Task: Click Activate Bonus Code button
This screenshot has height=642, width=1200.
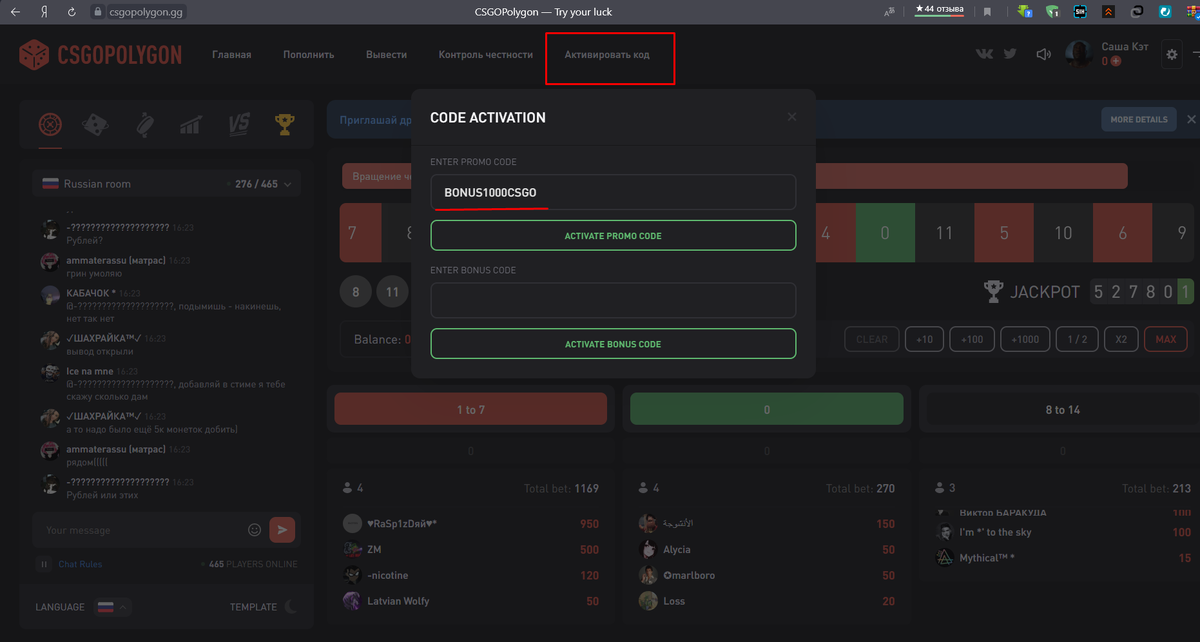Action: coord(613,344)
